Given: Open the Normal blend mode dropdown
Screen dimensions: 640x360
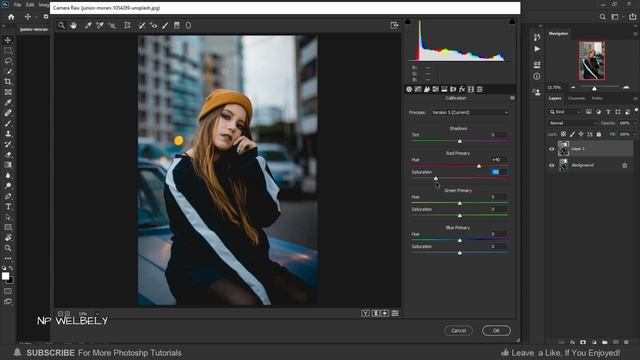Looking at the screenshot, I should (573, 123).
